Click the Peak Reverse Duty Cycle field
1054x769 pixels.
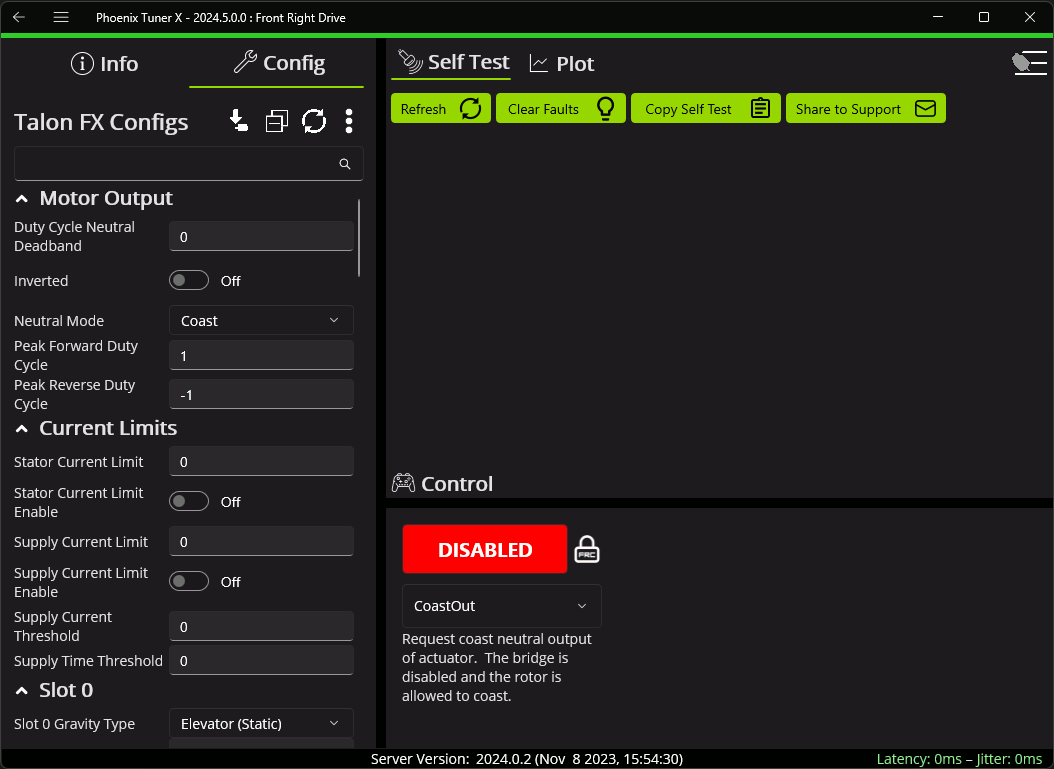click(x=261, y=395)
